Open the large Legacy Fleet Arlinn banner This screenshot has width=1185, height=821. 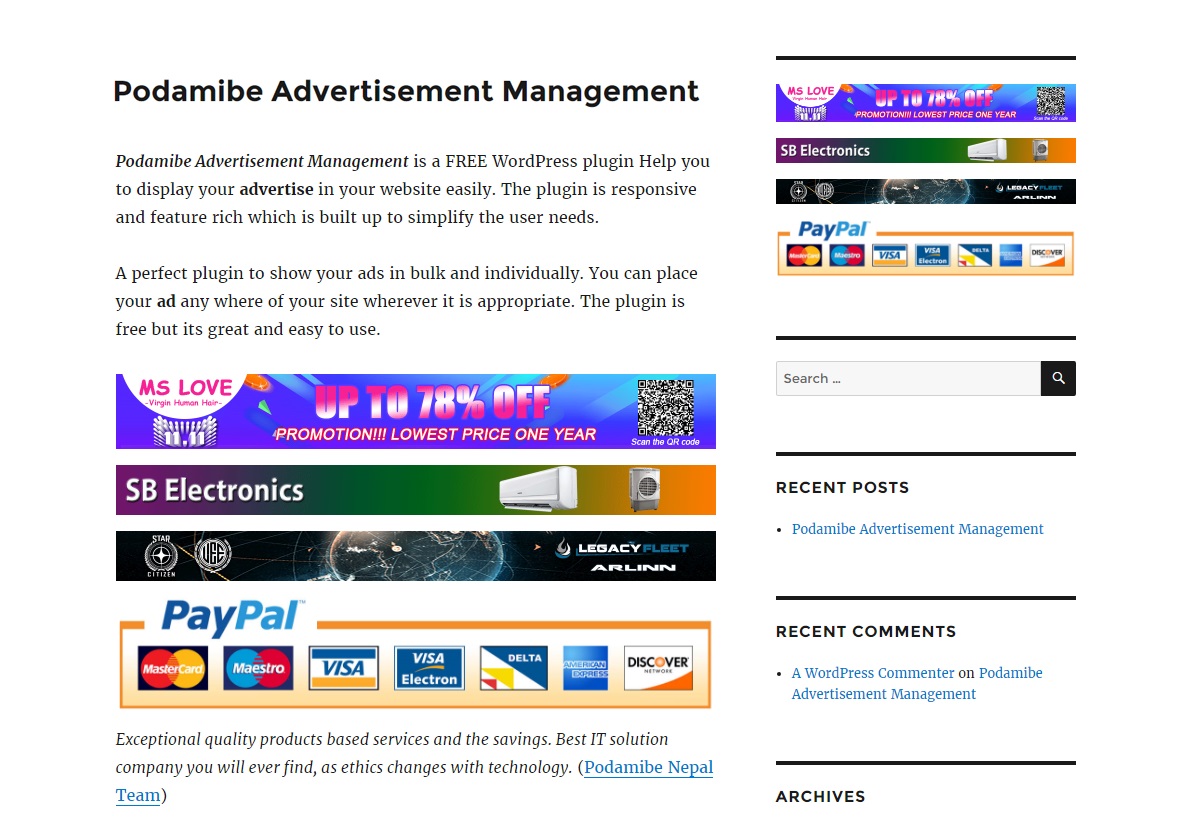click(416, 556)
